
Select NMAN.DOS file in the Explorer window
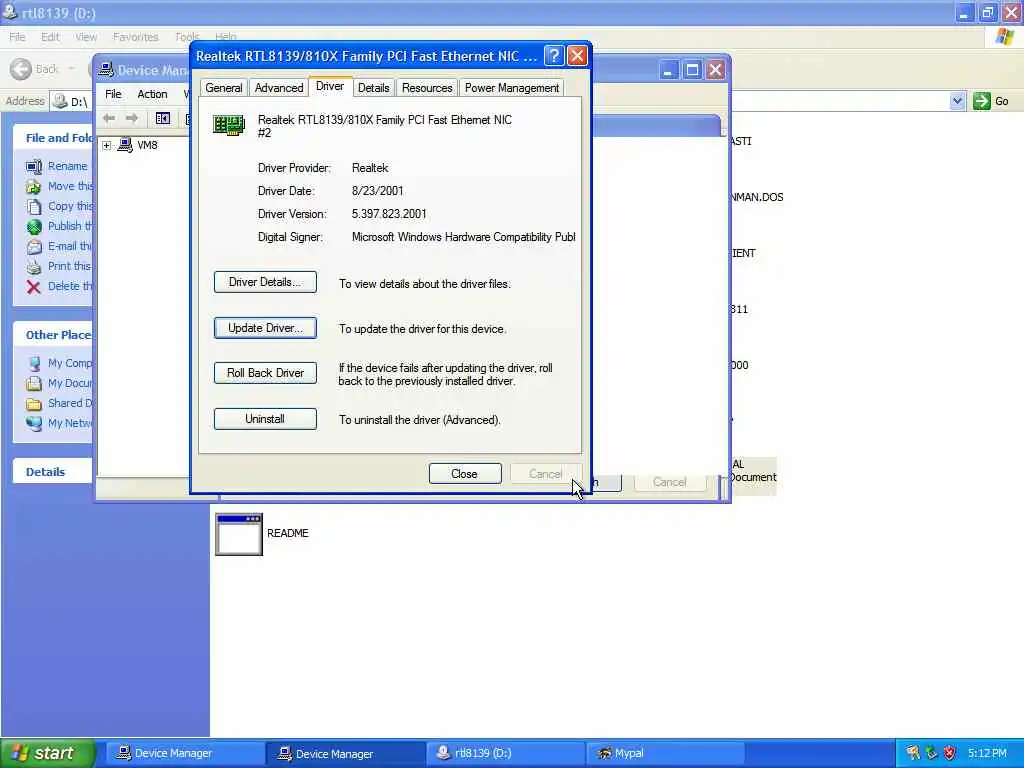[x=757, y=197]
